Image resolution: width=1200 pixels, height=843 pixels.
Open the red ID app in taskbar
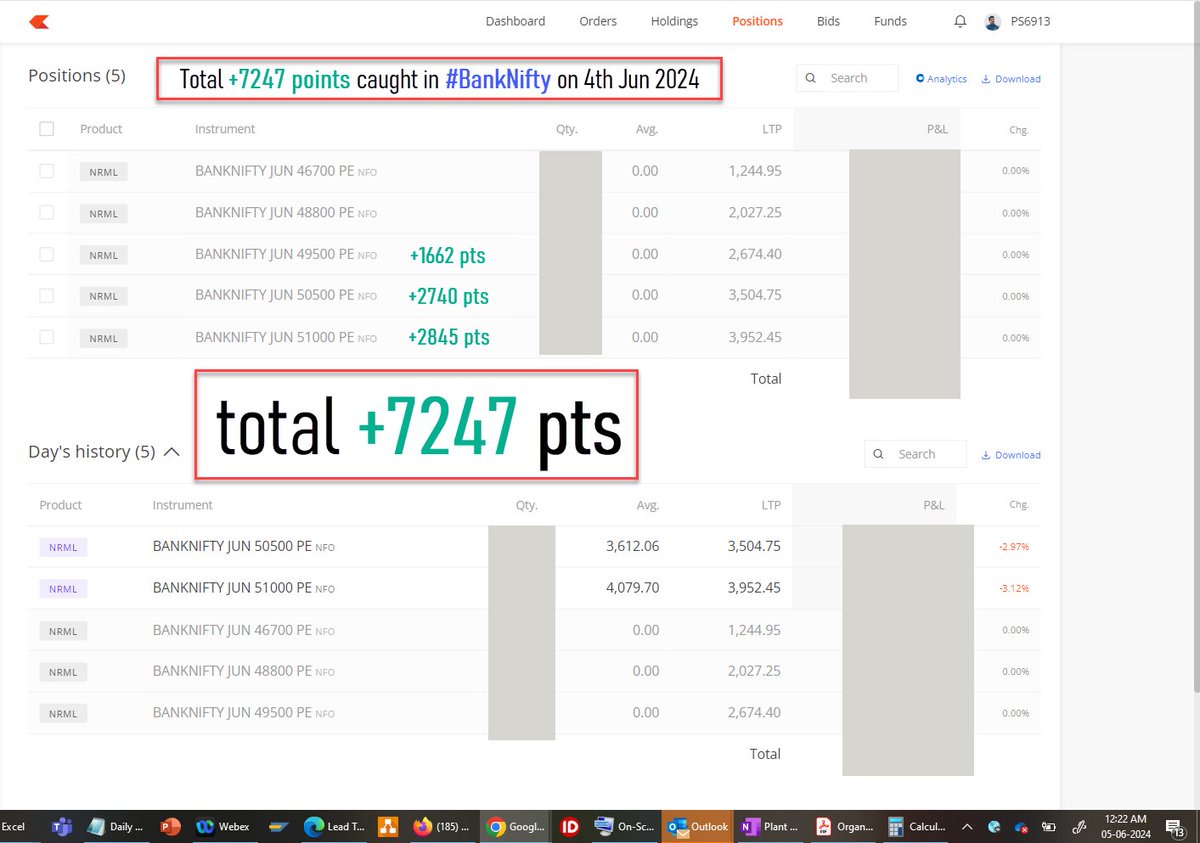click(570, 827)
